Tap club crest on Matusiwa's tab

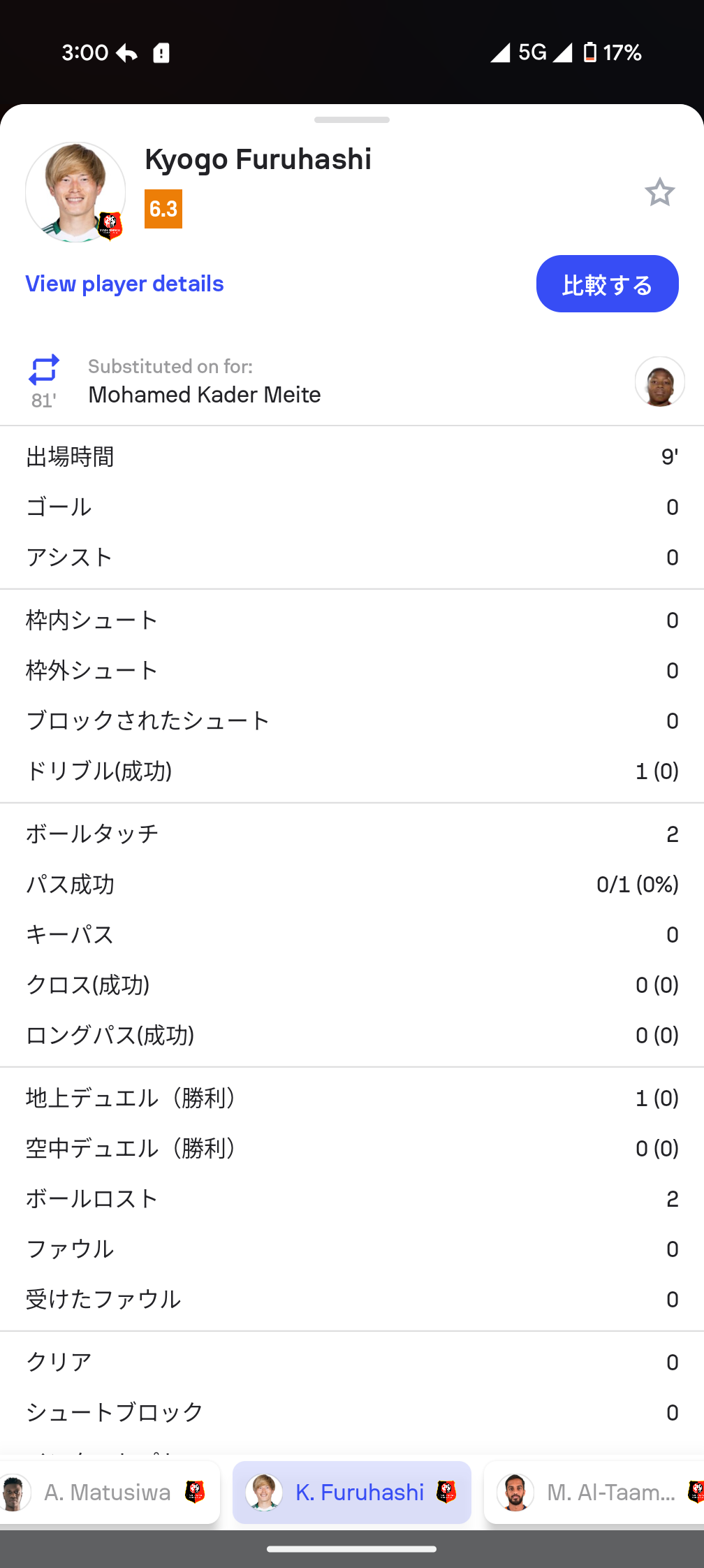[195, 1492]
